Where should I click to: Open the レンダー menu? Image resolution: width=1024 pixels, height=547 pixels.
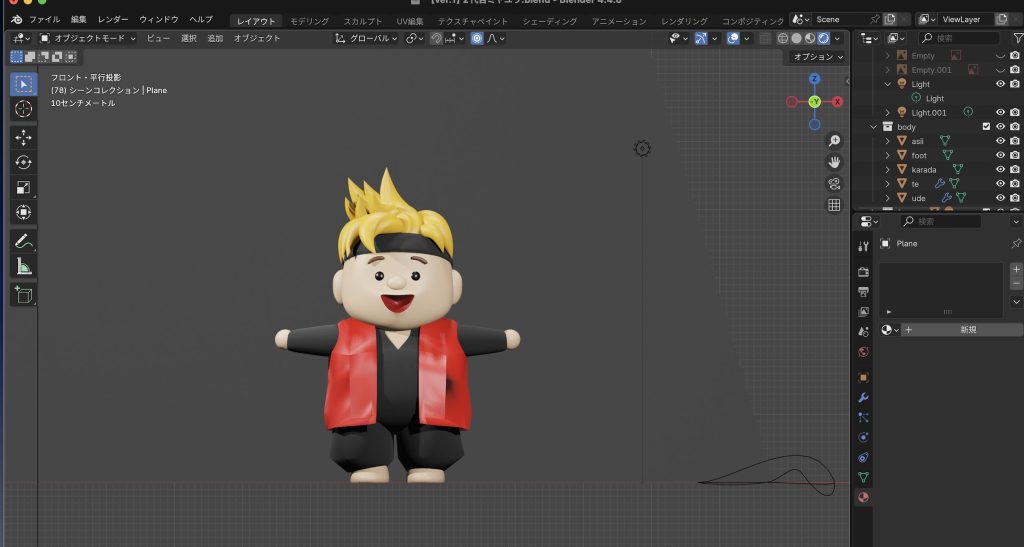(112, 20)
